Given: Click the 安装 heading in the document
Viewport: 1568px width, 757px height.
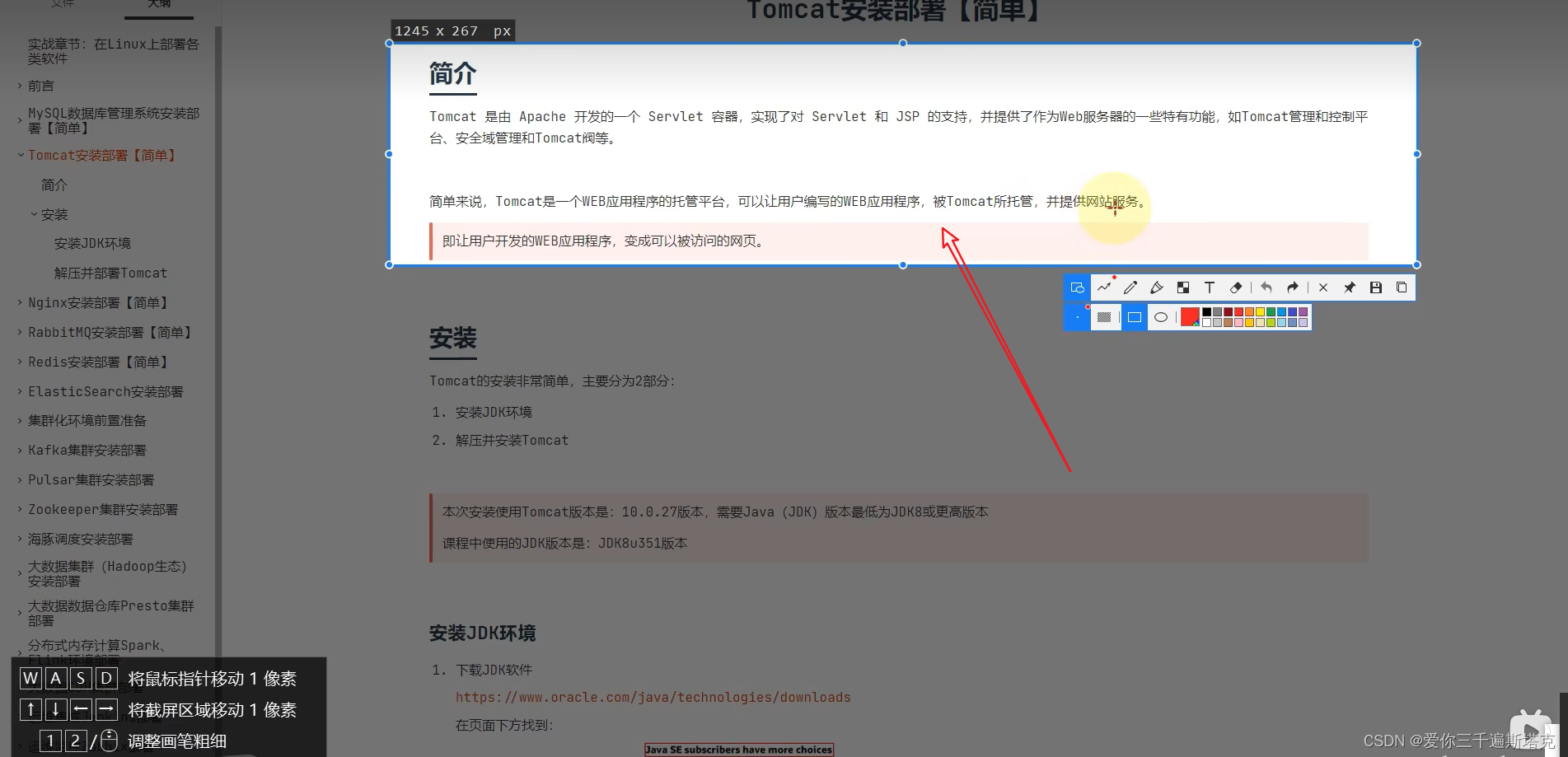Looking at the screenshot, I should click(452, 338).
